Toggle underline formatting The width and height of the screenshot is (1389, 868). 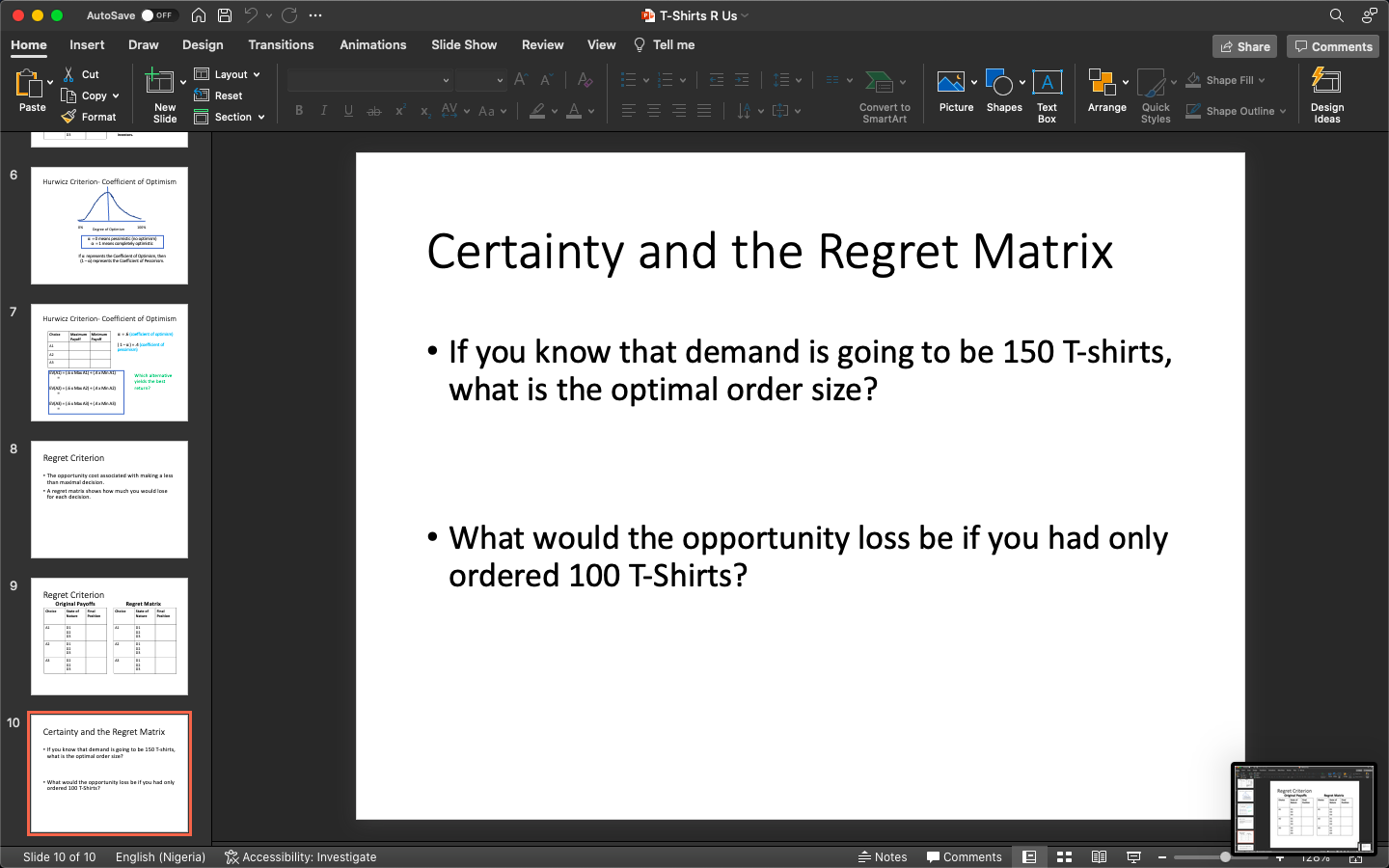click(x=348, y=111)
